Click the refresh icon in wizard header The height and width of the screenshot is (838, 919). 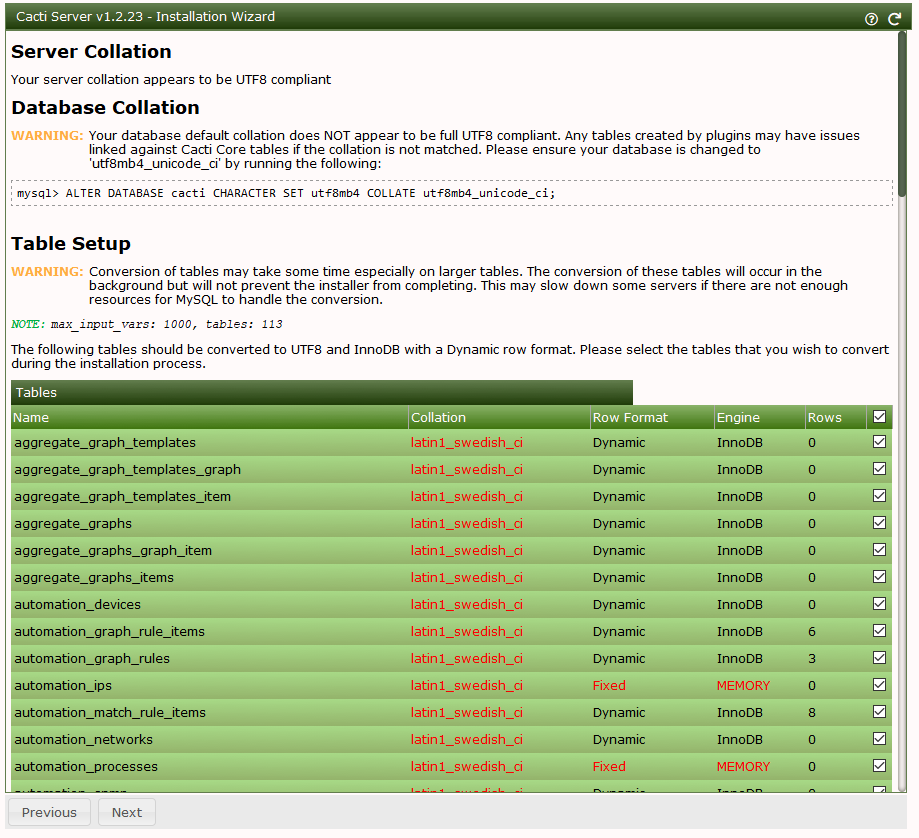pos(894,19)
